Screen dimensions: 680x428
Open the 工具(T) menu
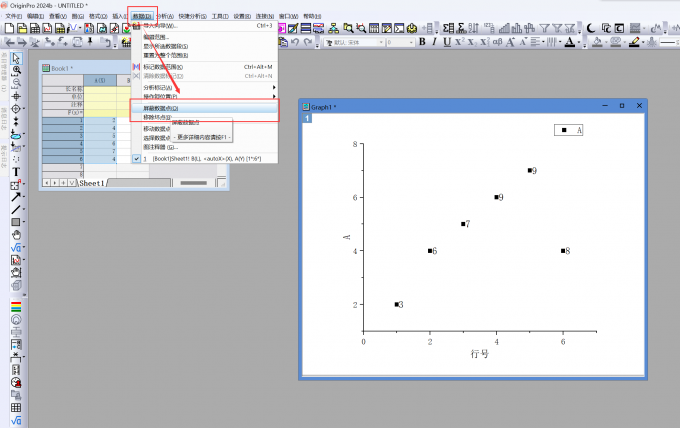220,16
